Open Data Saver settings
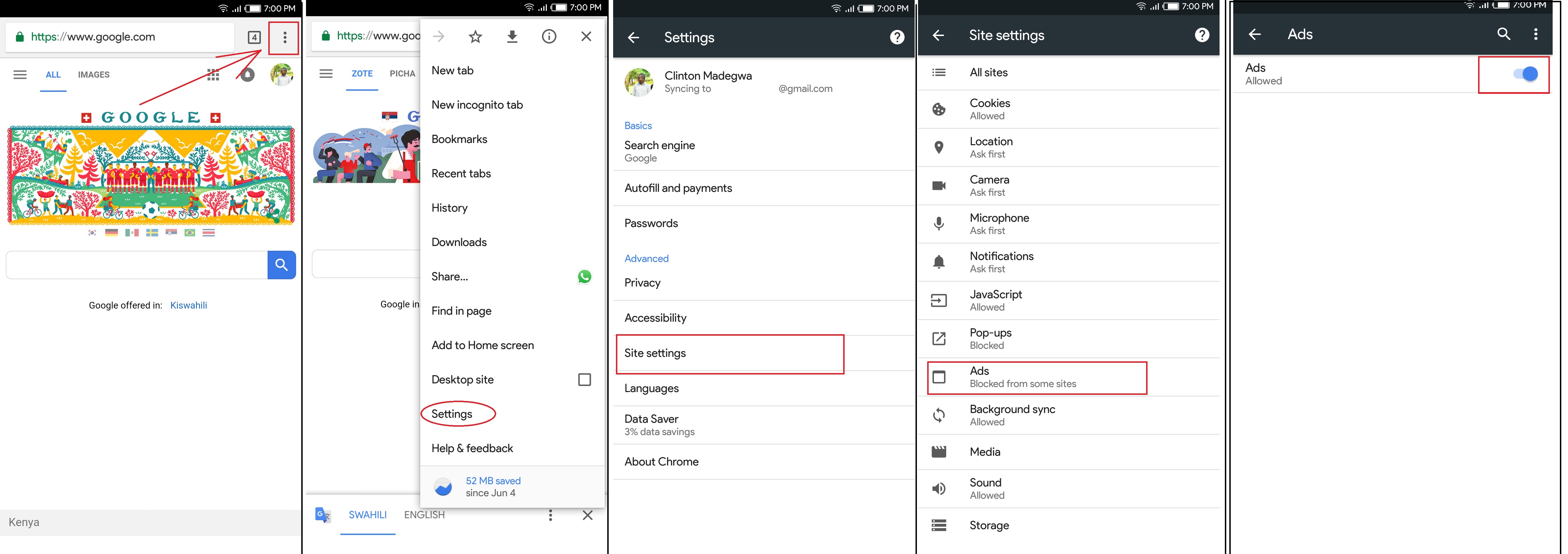This screenshot has height=554, width=1568. [x=763, y=425]
